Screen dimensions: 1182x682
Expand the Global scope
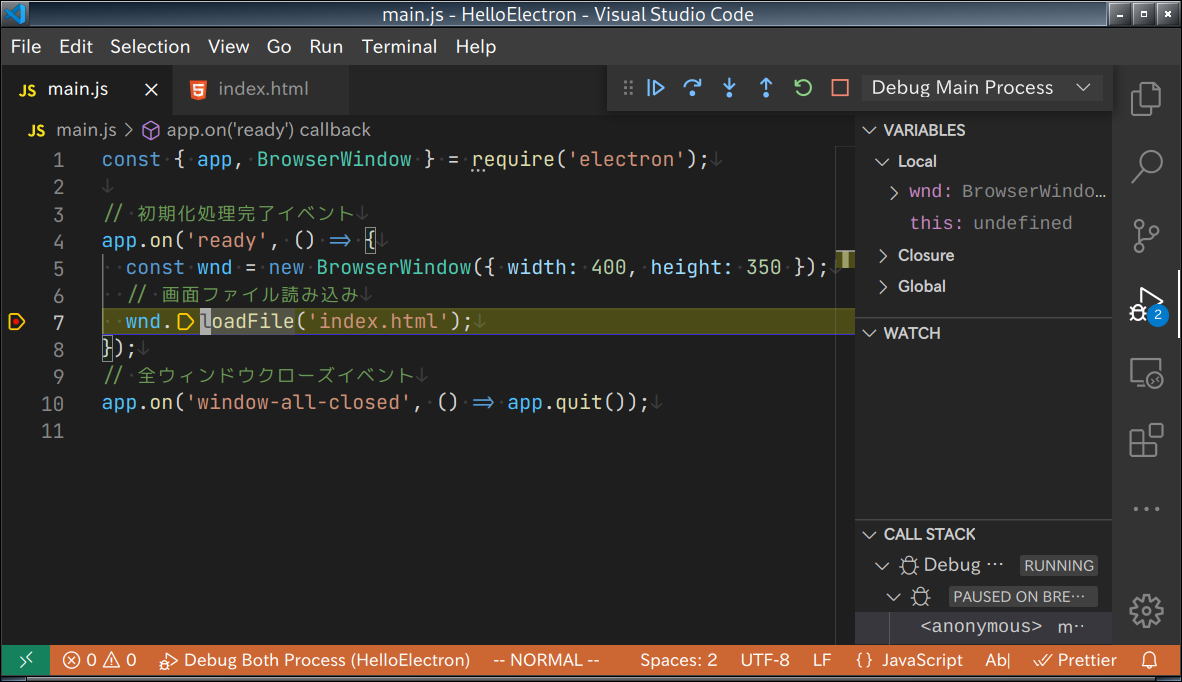(x=883, y=287)
